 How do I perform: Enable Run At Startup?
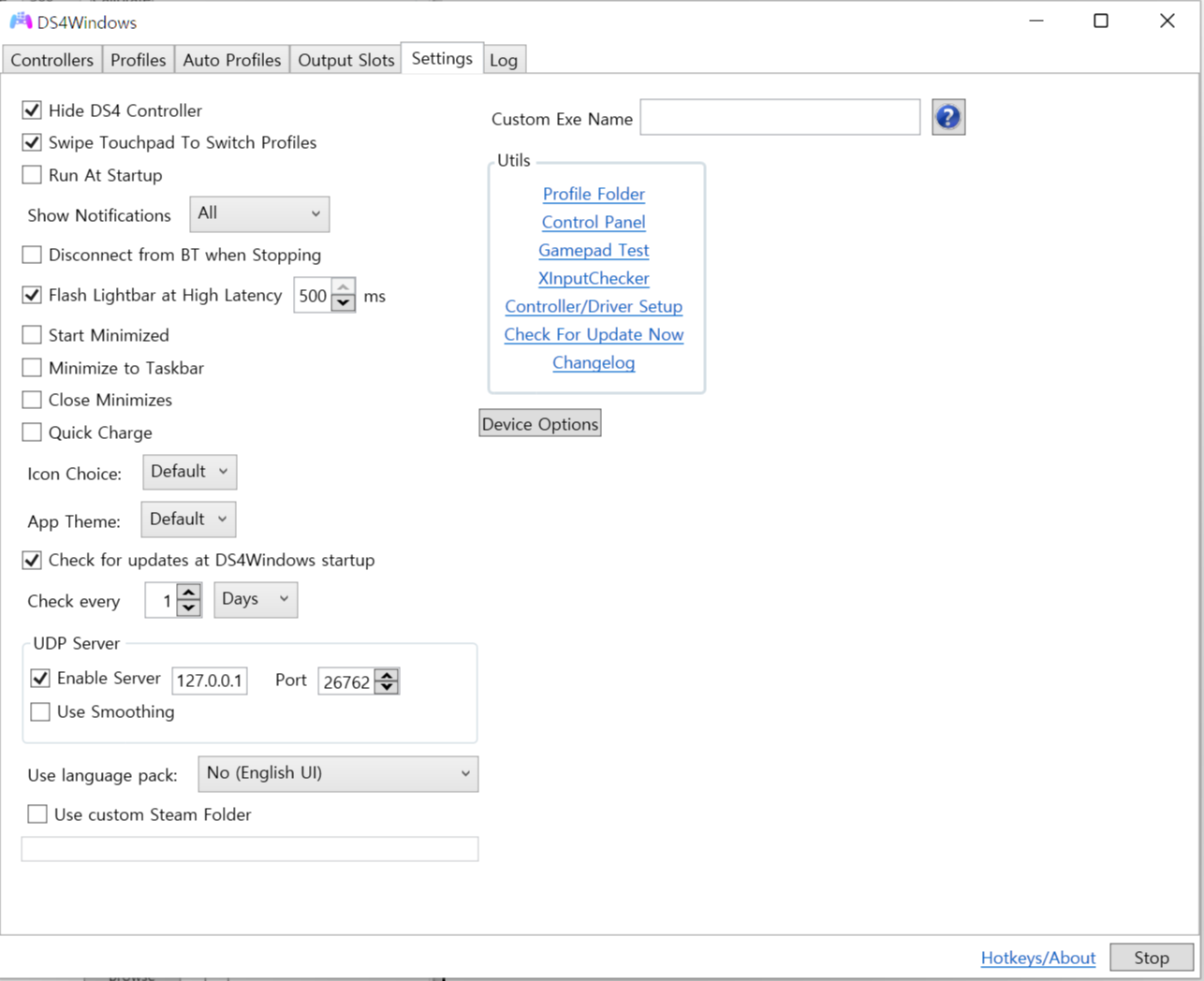point(32,175)
